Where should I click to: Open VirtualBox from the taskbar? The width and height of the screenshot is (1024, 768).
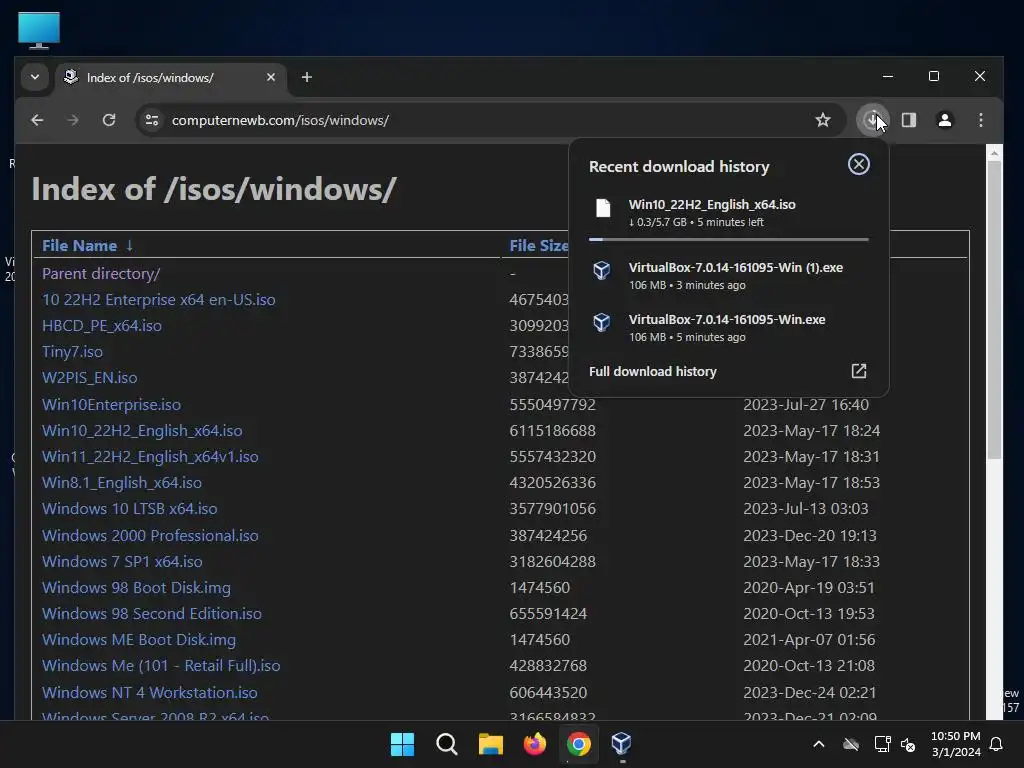[622, 744]
